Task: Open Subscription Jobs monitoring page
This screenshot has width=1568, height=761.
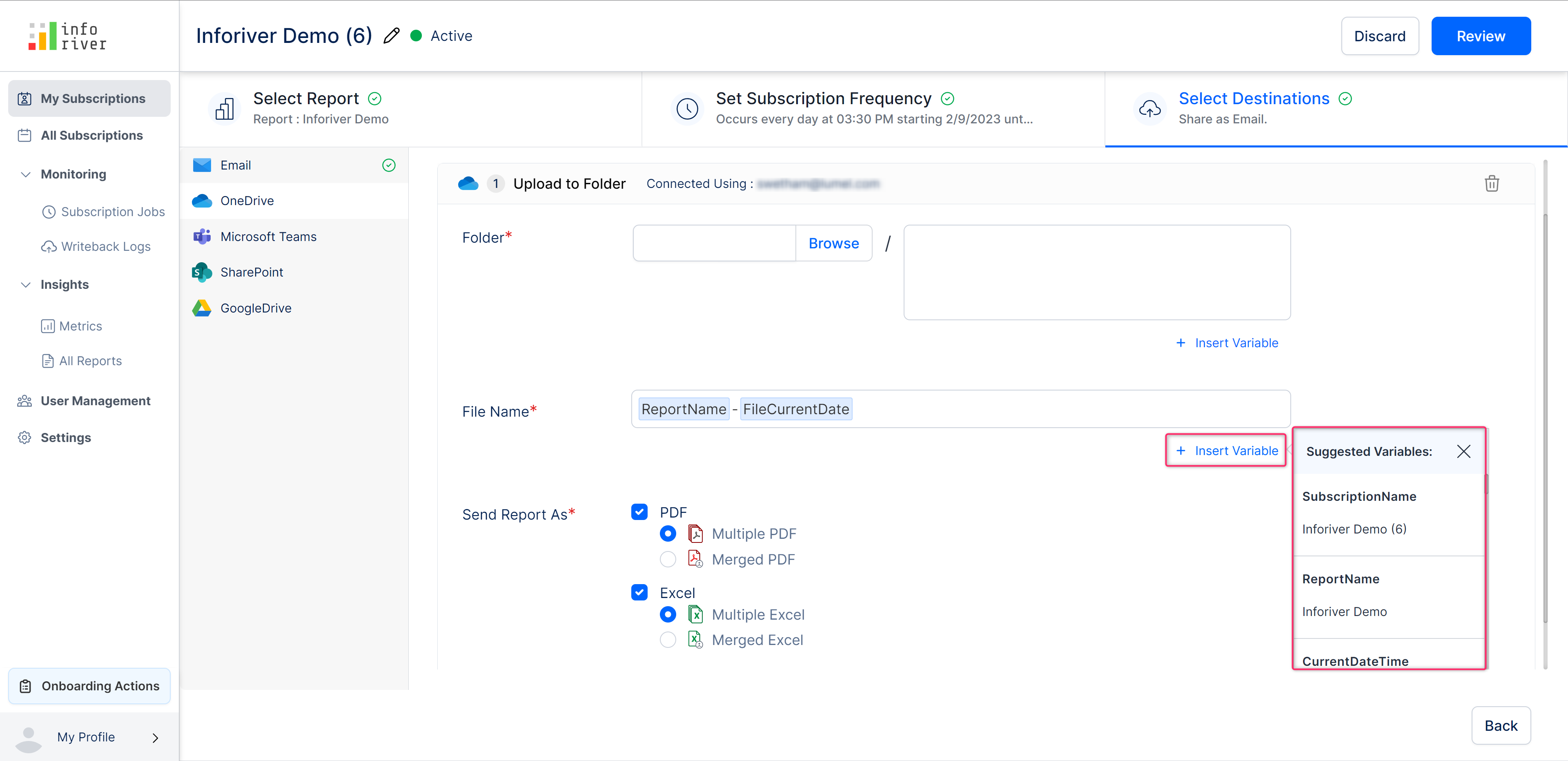Action: click(x=112, y=211)
